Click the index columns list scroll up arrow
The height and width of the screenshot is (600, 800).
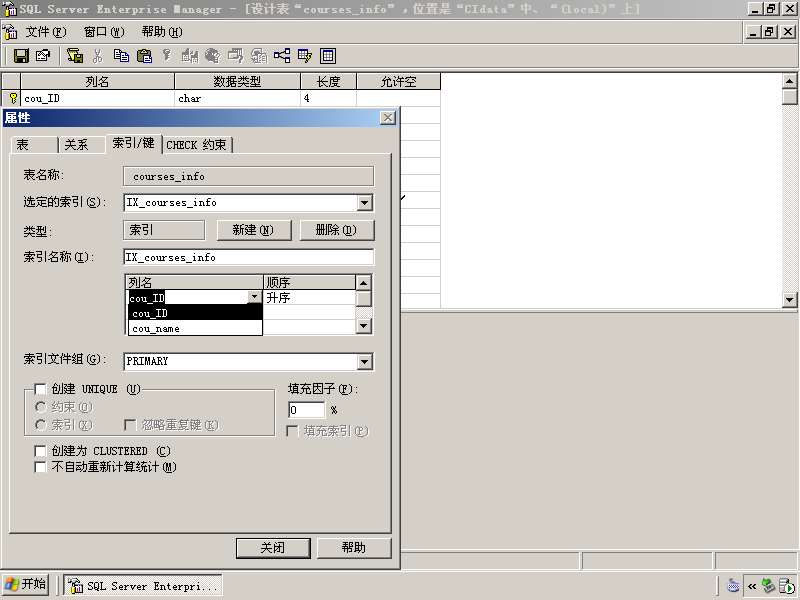363,283
